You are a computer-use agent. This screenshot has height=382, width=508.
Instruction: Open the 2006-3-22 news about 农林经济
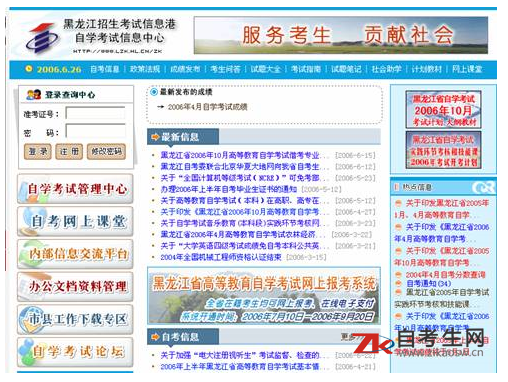point(243,235)
